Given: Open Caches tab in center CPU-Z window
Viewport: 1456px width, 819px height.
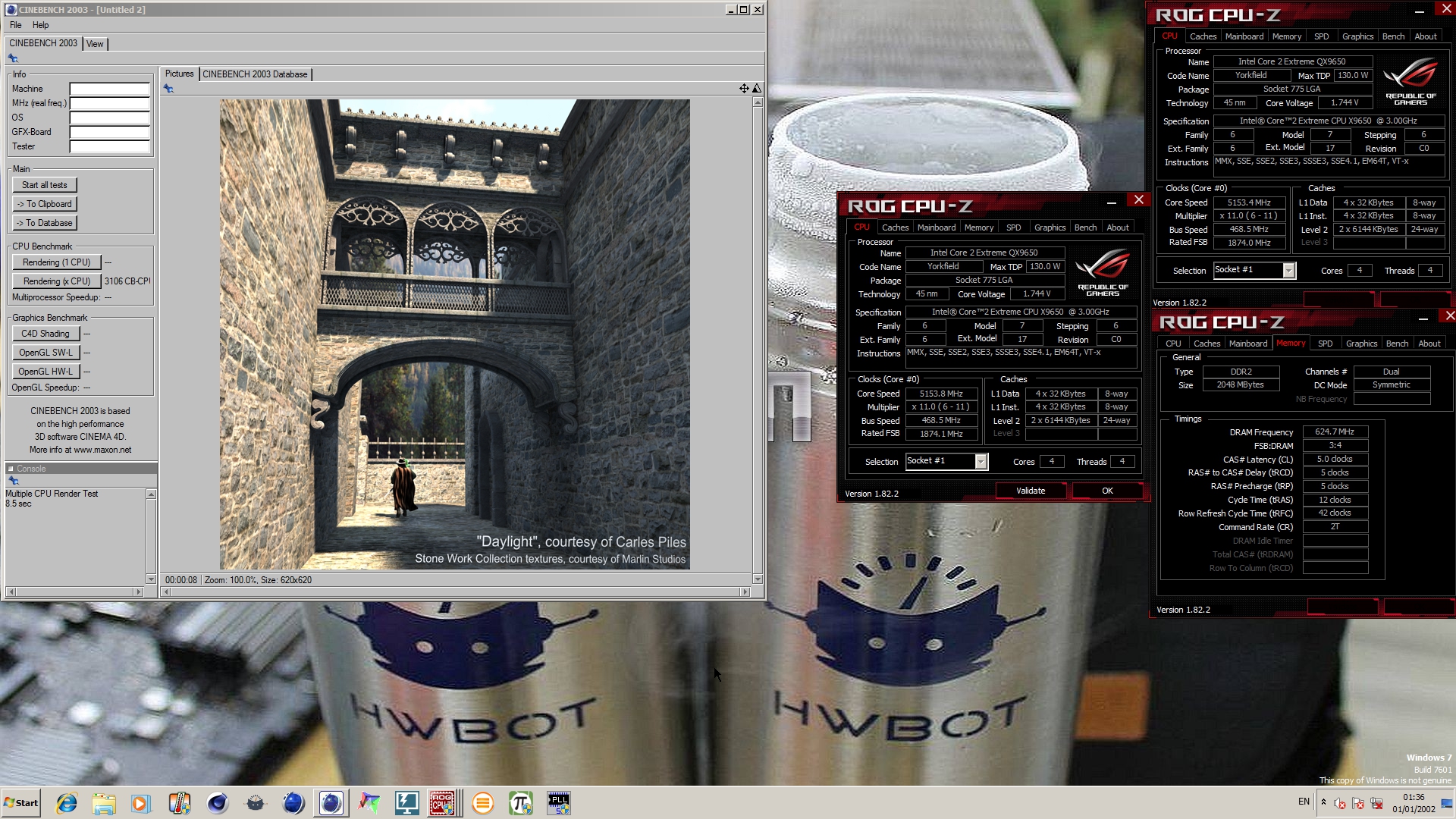Looking at the screenshot, I should click(x=895, y=227).
